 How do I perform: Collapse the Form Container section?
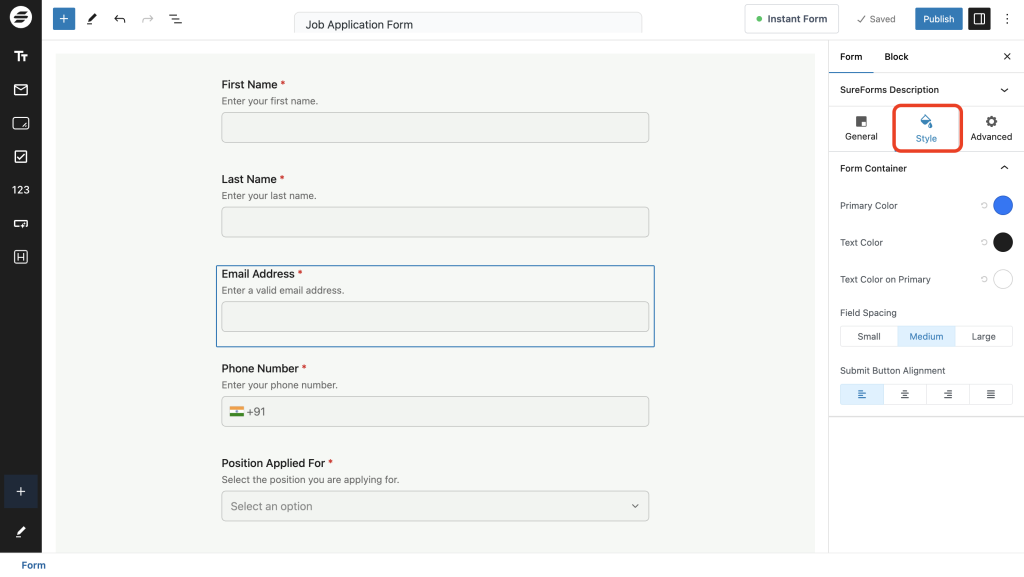1005,168
